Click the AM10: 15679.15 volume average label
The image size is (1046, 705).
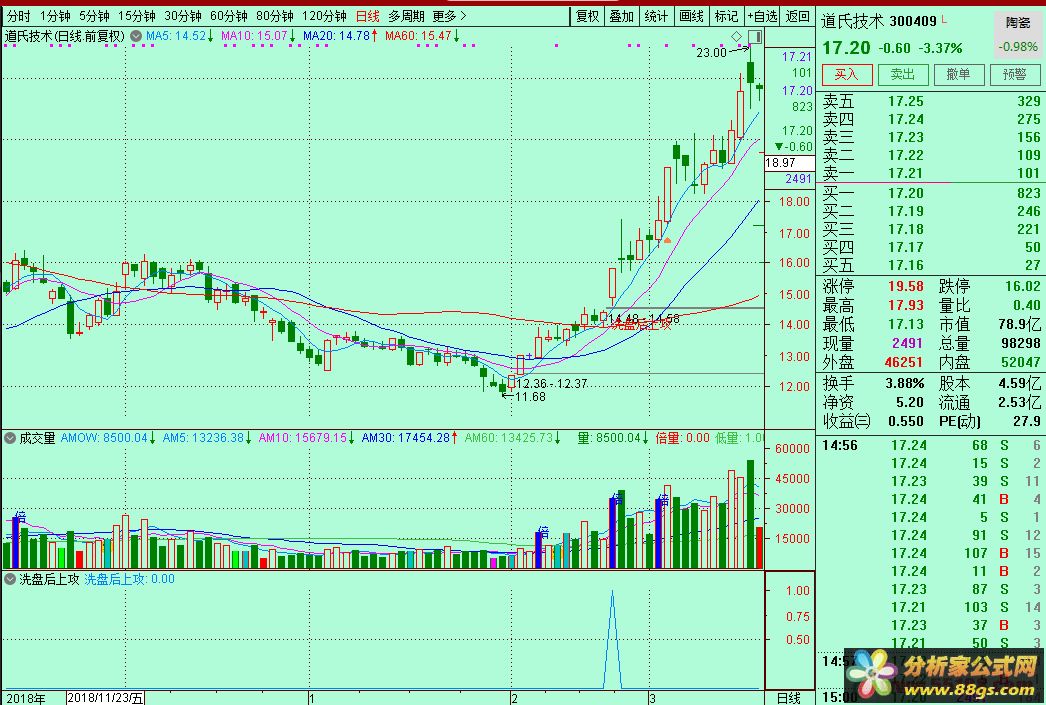[x=306, y=438]
